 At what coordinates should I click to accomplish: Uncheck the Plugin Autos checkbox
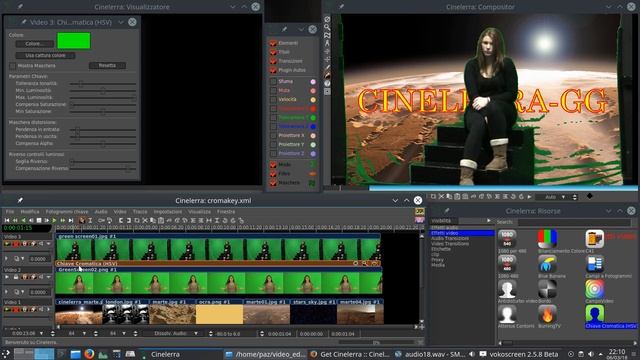click(273, 70)
